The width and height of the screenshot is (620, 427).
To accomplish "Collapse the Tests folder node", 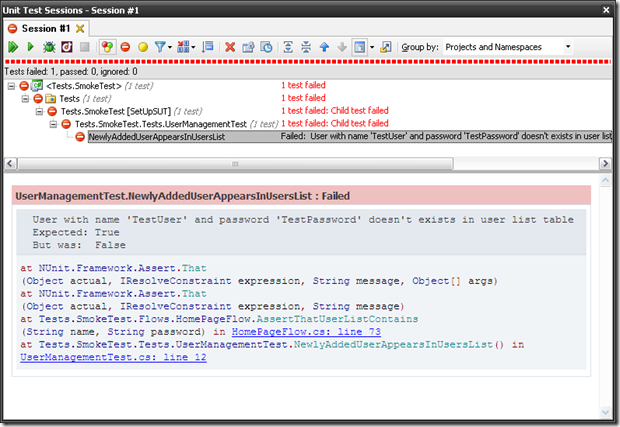I will click(25, 98).
